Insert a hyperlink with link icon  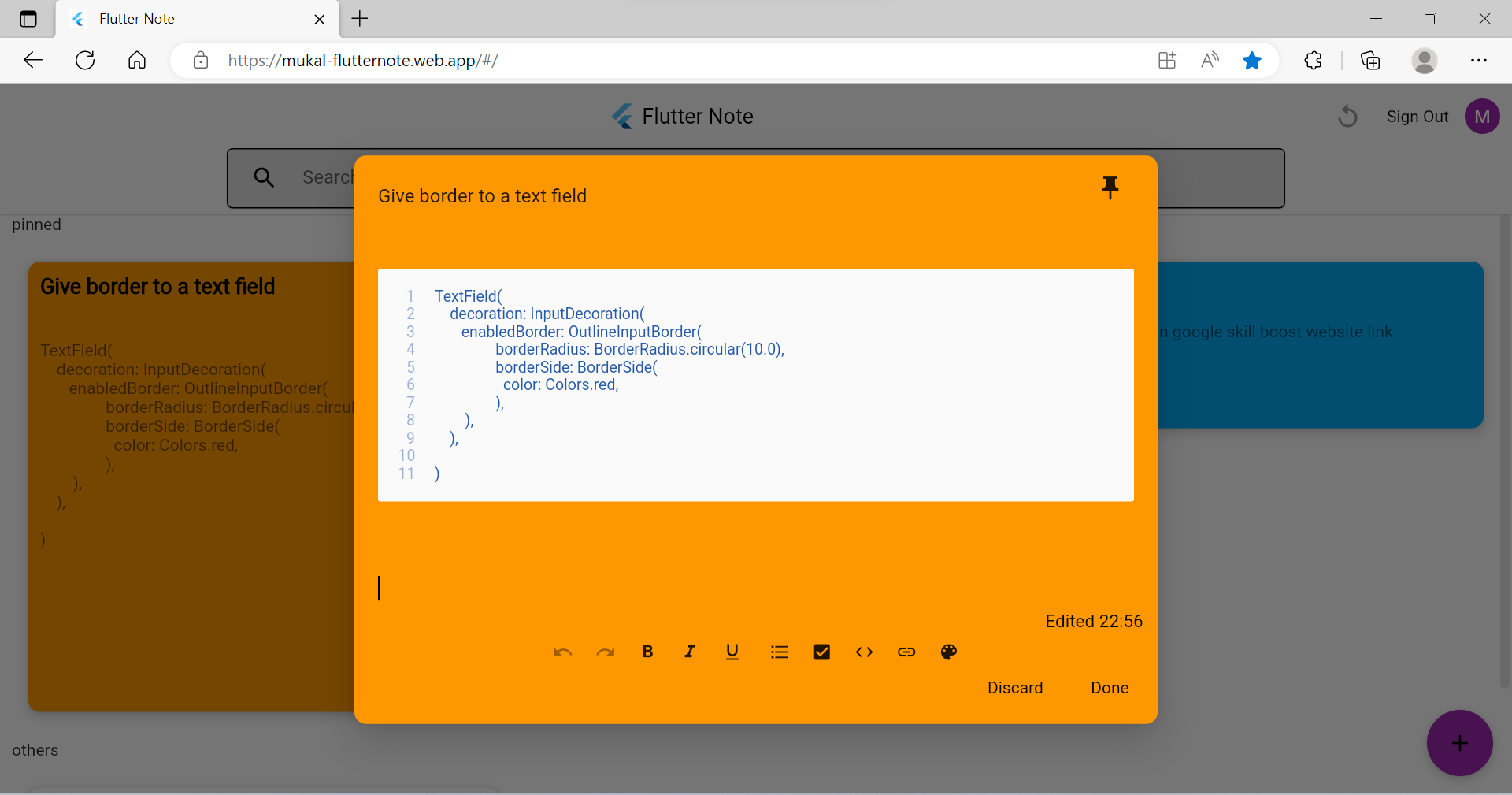906,652
